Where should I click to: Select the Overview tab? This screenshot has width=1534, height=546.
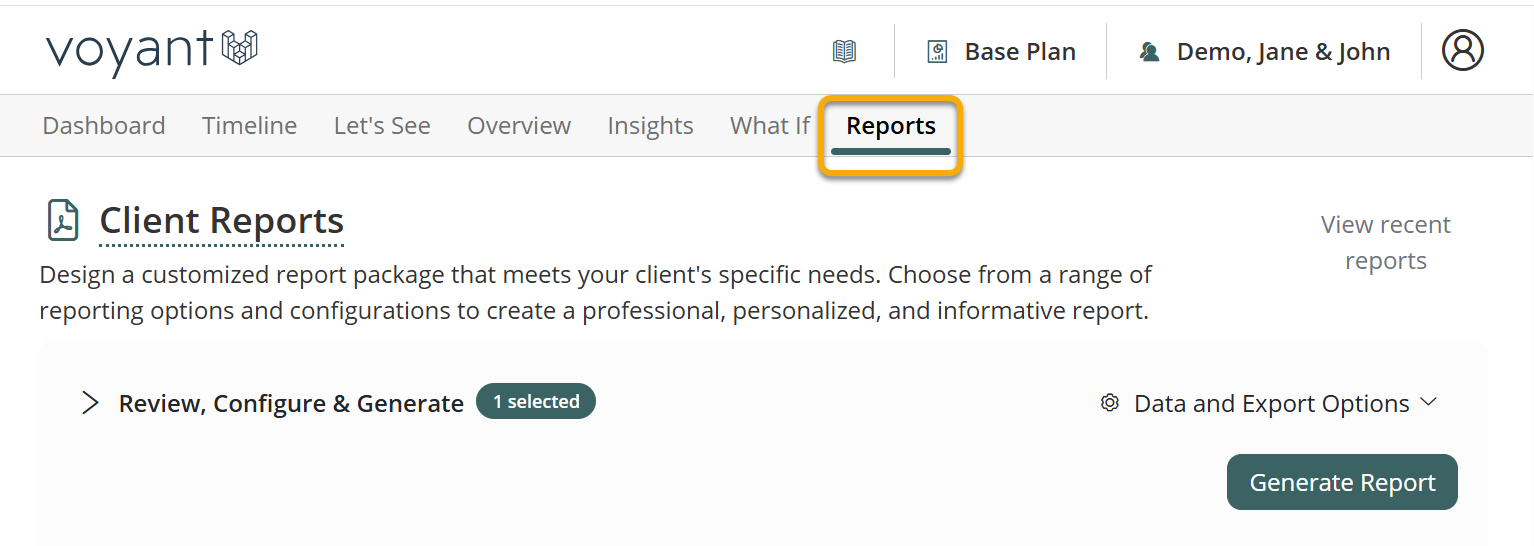[519, 126]
